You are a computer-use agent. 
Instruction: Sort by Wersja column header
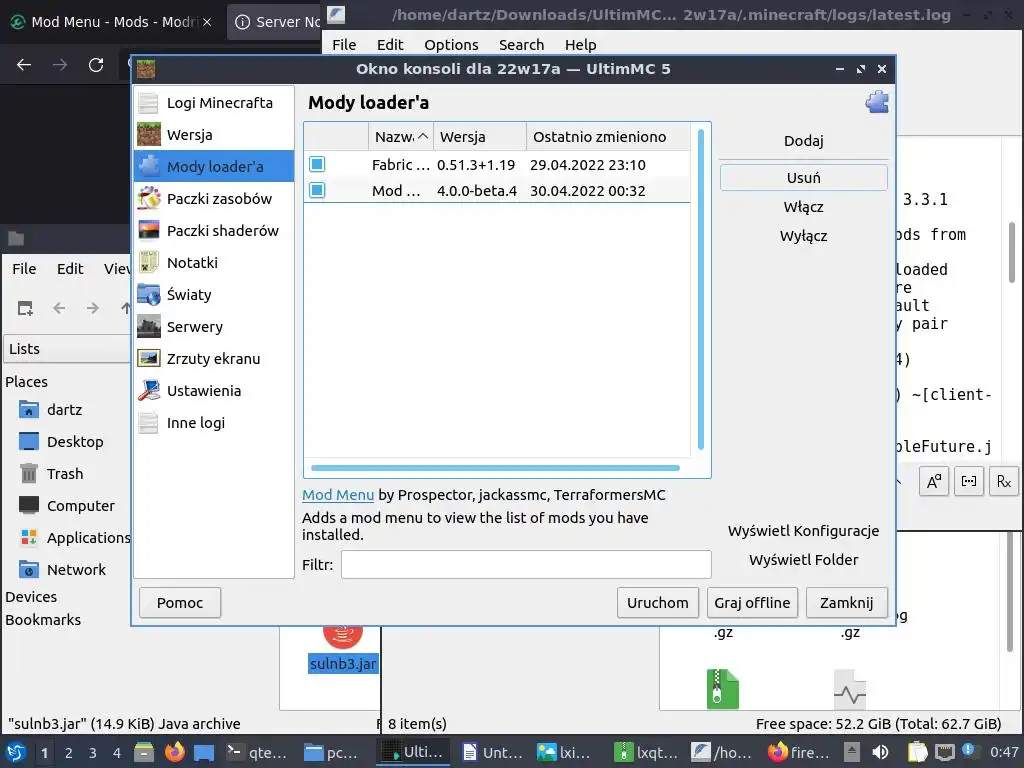[480, 136]
